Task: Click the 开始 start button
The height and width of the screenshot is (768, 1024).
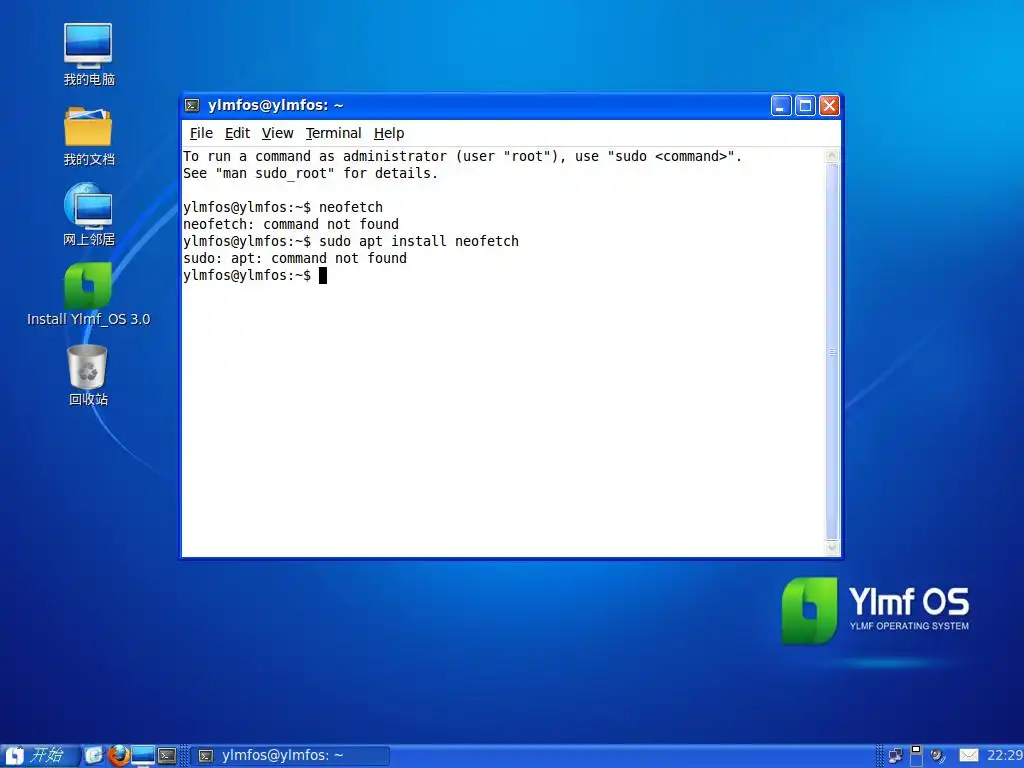Action: [39, 756]
